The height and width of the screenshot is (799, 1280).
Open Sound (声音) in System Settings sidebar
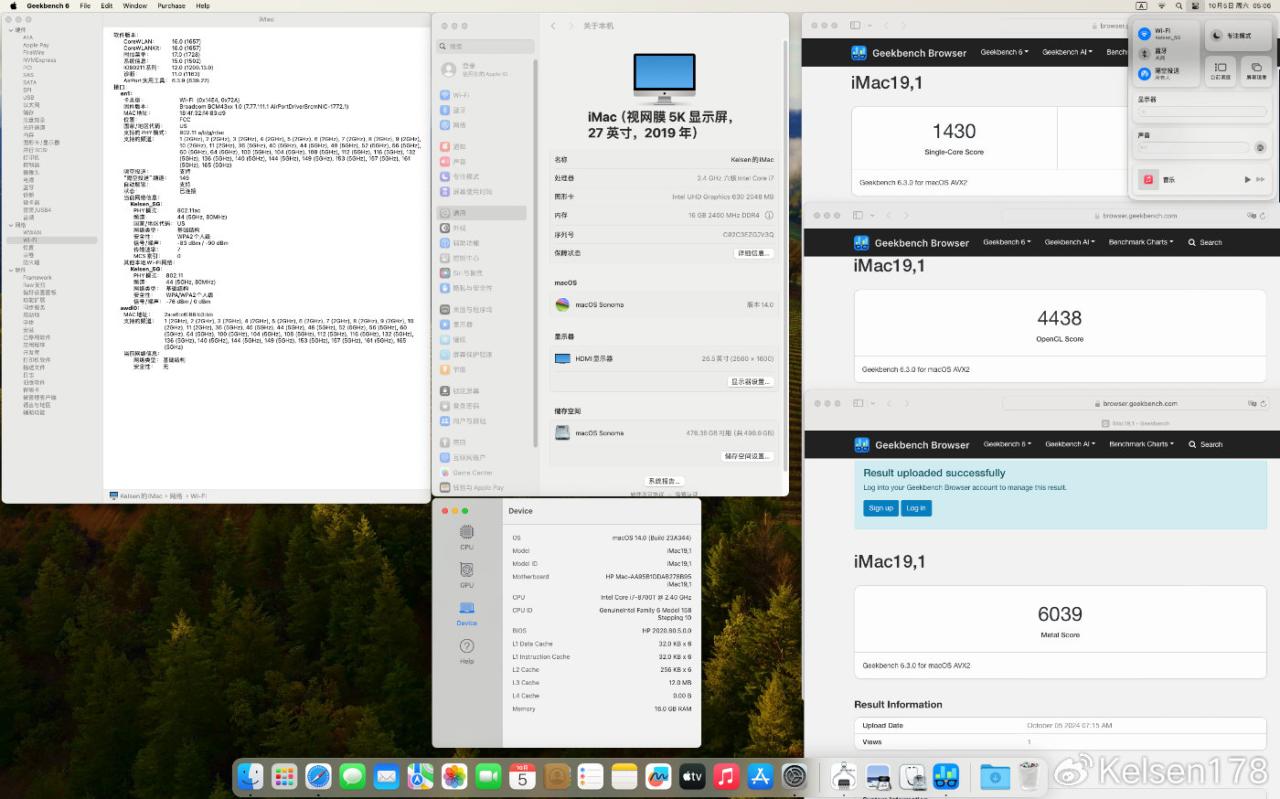pyautogui.click(x=483, y=161)
